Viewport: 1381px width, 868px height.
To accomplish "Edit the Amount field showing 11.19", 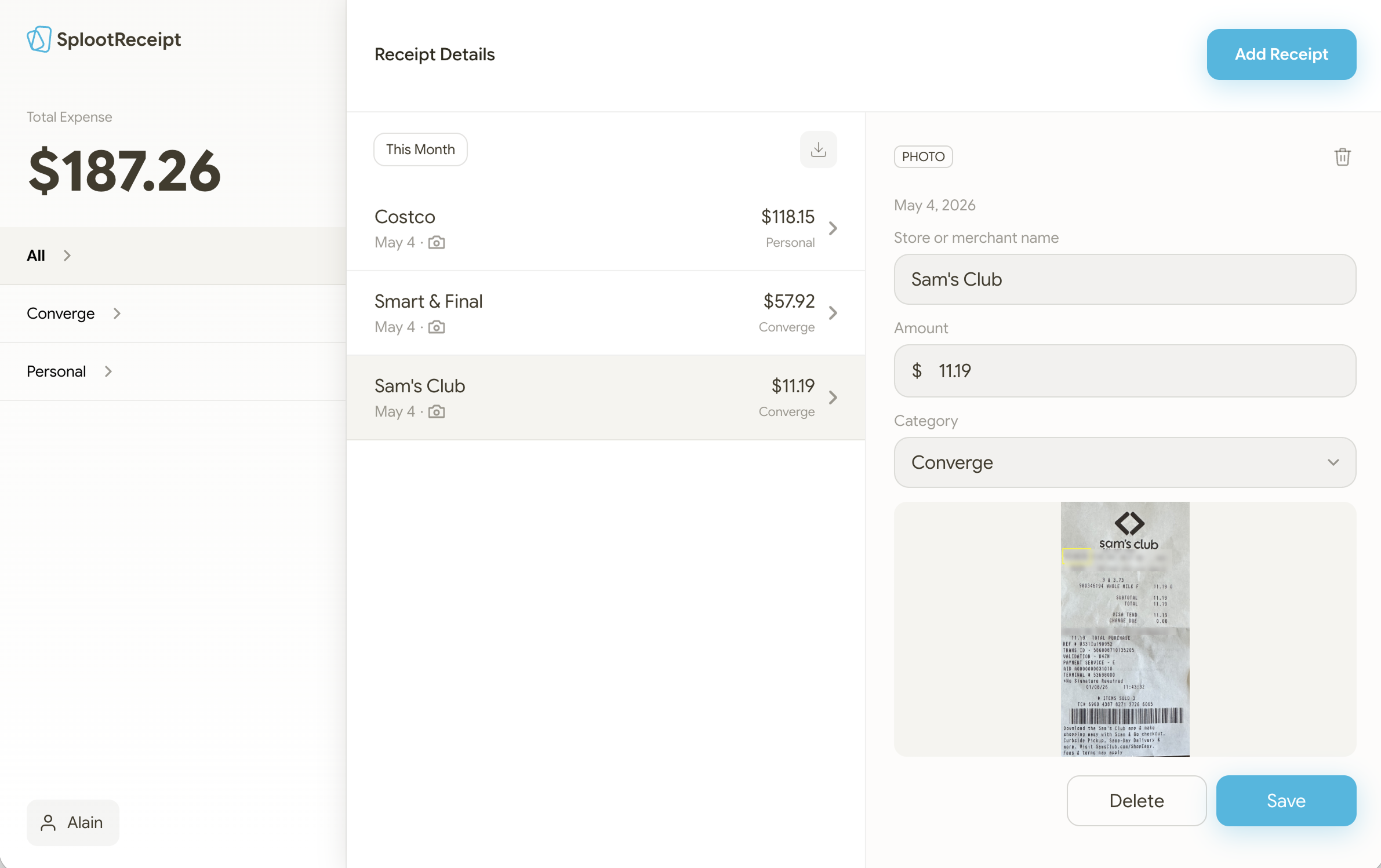I will tap(1125, 371).
